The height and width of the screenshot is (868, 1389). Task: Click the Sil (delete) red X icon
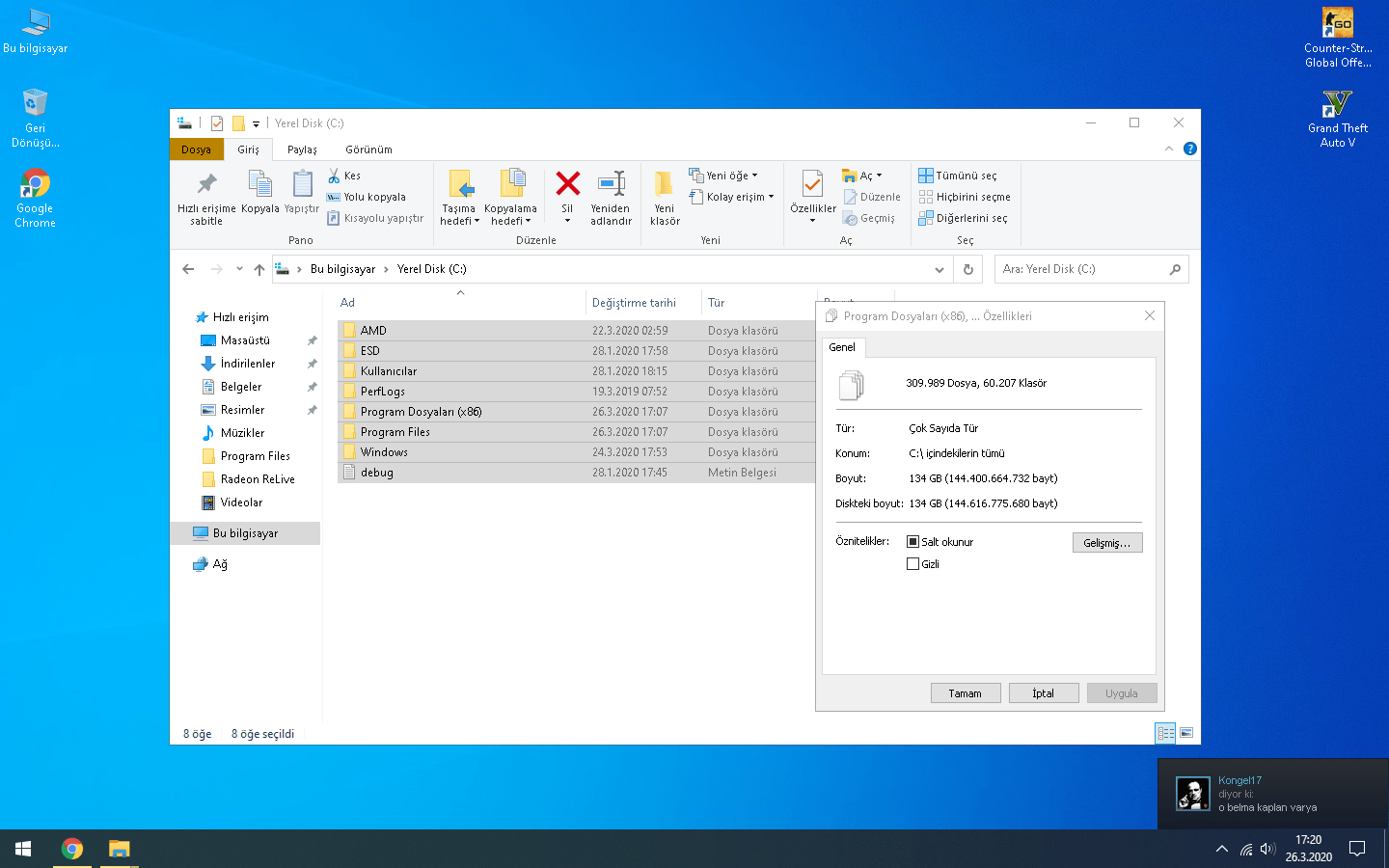pyautogui.click(x=567, y=183)
